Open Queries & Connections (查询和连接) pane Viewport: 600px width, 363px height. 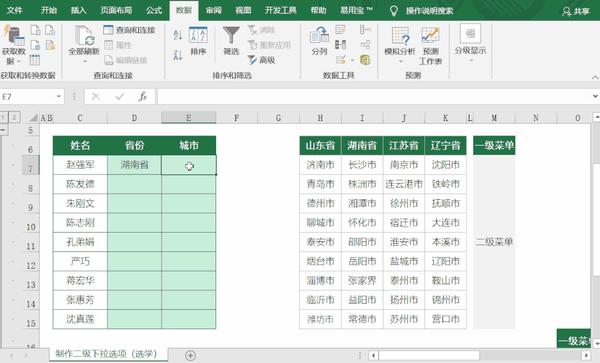click(129, 30)
